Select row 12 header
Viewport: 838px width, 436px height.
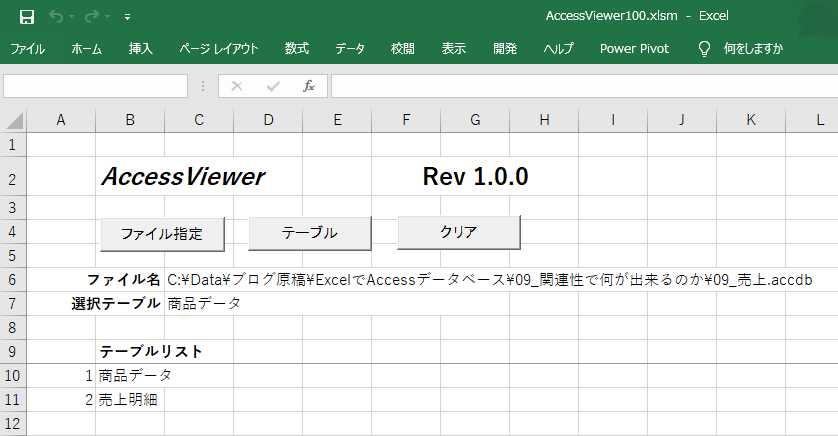point(13,424)
